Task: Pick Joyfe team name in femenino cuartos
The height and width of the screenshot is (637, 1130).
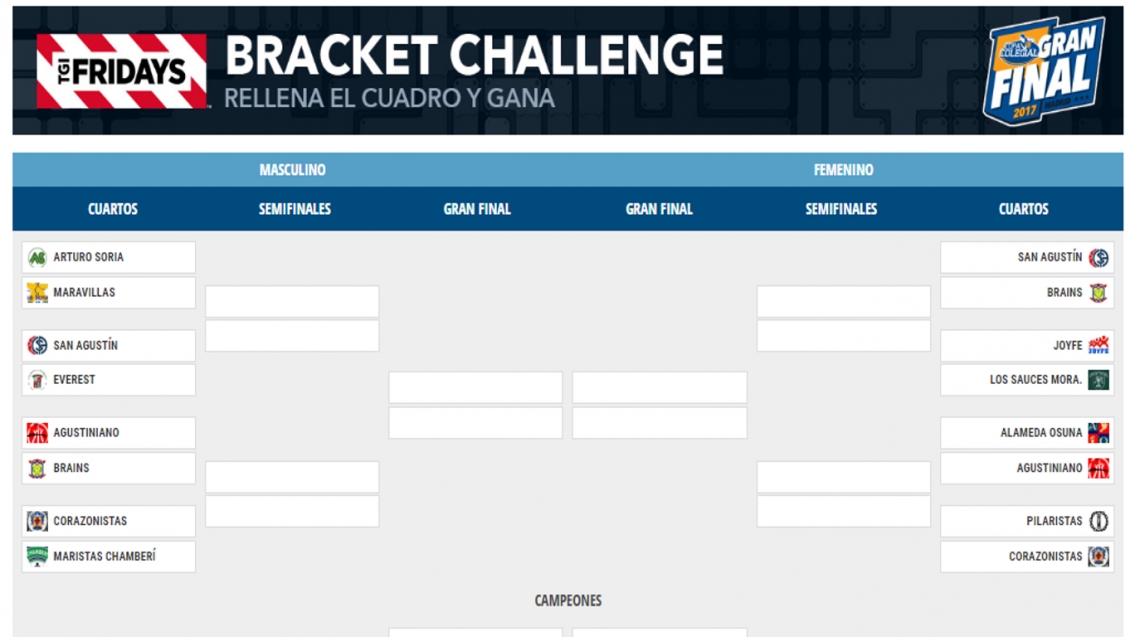Action: (1067, 345)
